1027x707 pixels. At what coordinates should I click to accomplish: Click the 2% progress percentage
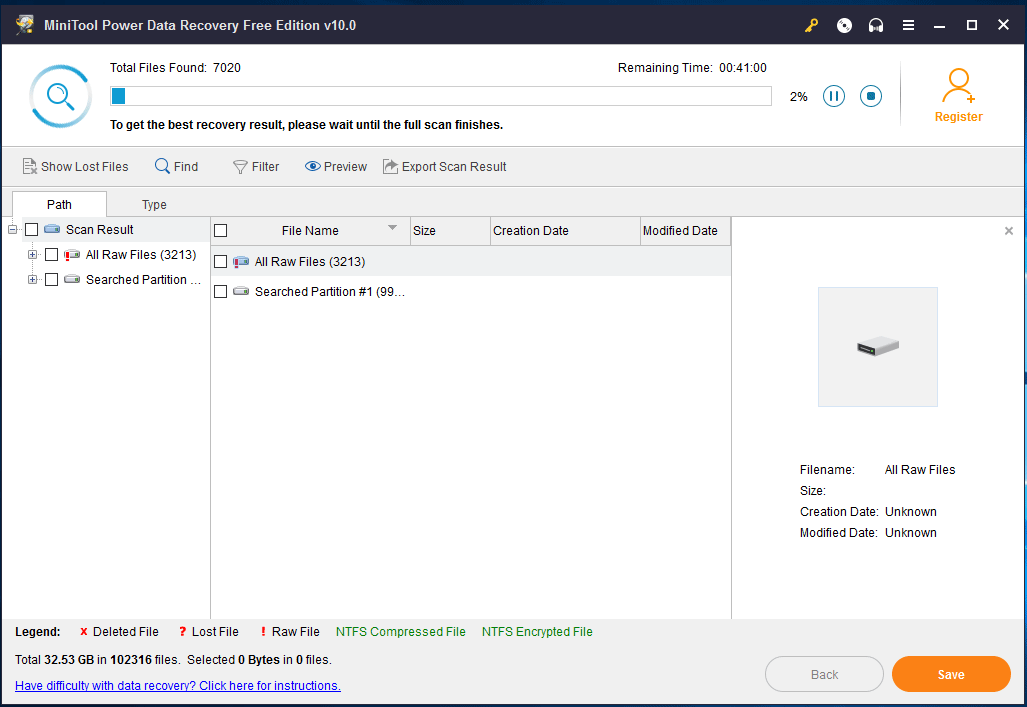click(x=798, y=97)
